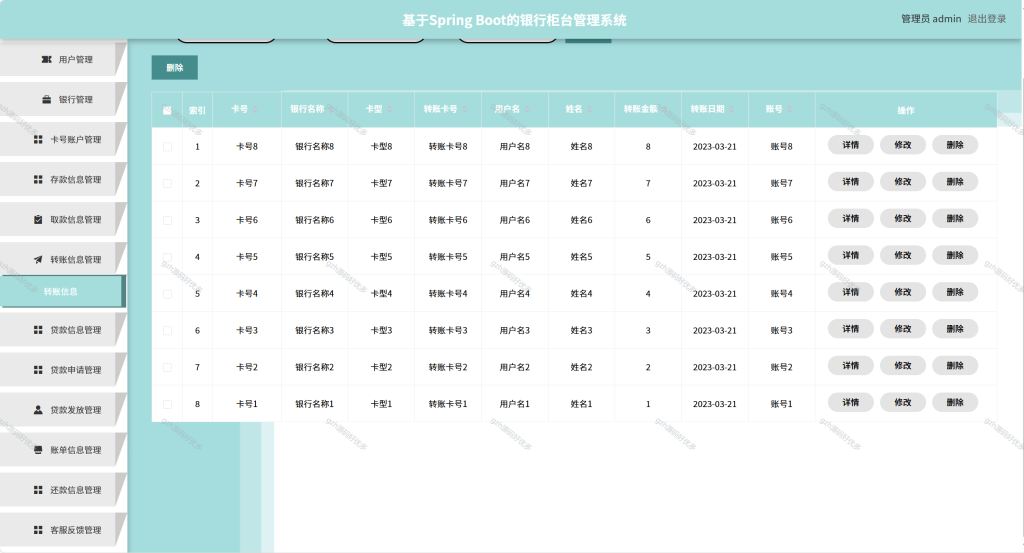
Task: Click the 账单信息管理 icon
Action: 38,450
